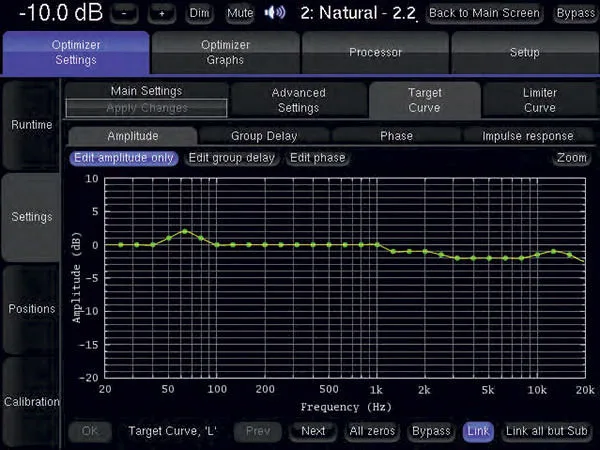This screenshot has height=450, width=600.
Task: Select Runtime in the left sidebar
Action: (31, 125)
